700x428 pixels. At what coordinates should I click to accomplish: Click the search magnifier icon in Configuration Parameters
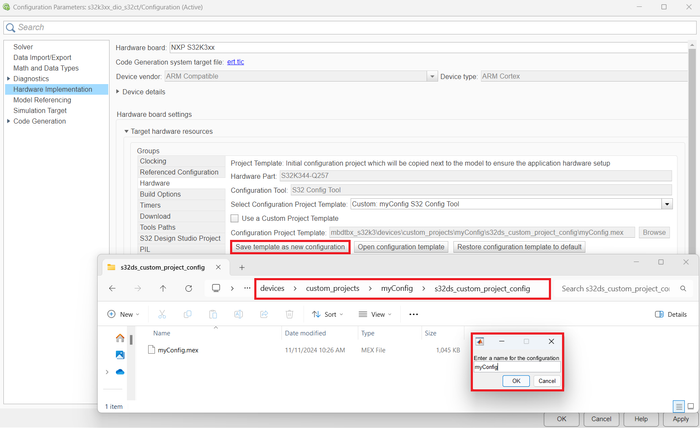pyautogui.click(x=10, y=28)
